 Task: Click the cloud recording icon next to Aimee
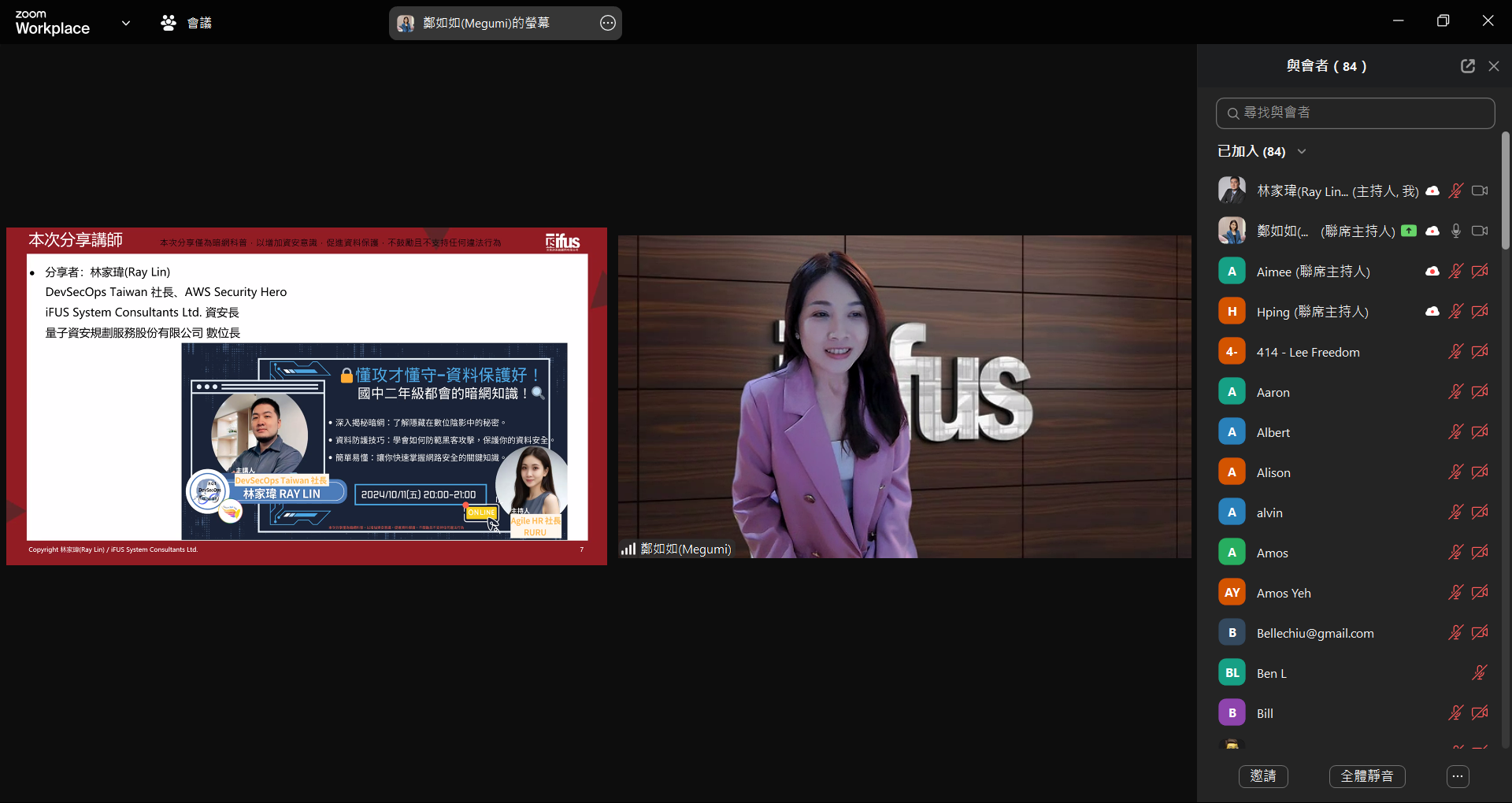tap(1432, 272)
